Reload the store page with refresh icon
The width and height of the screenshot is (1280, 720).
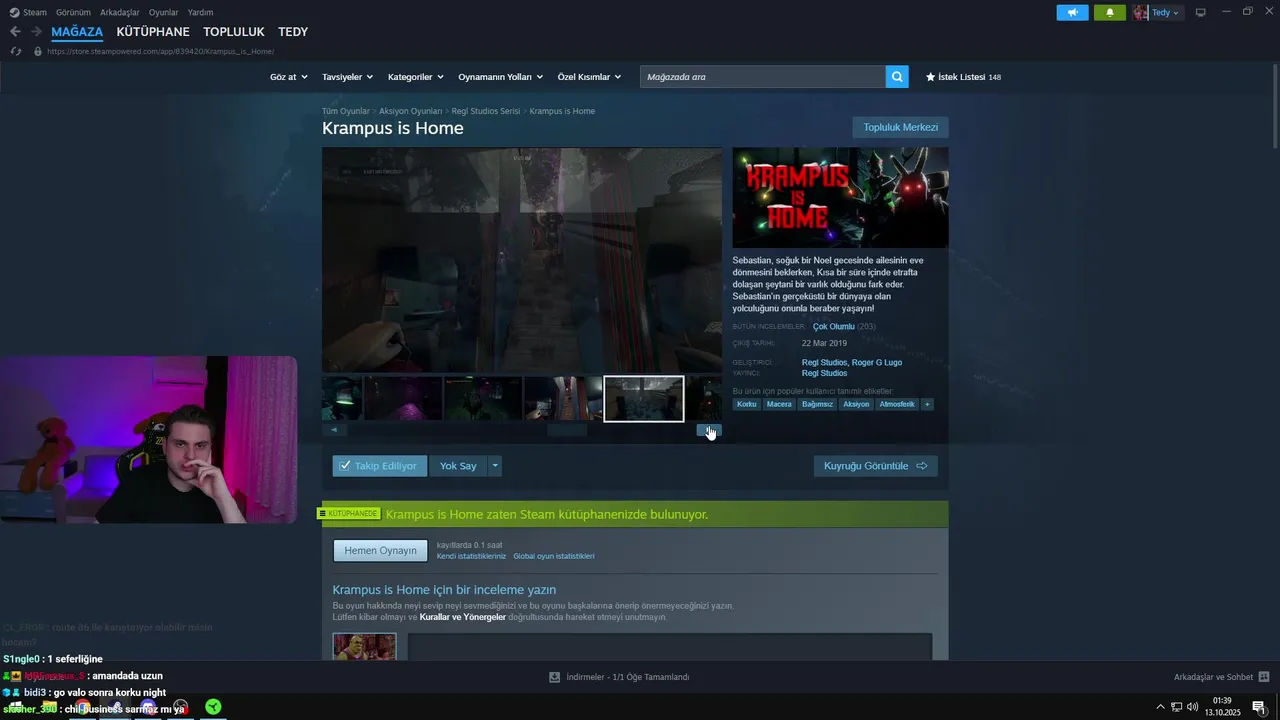pos(16,51)
